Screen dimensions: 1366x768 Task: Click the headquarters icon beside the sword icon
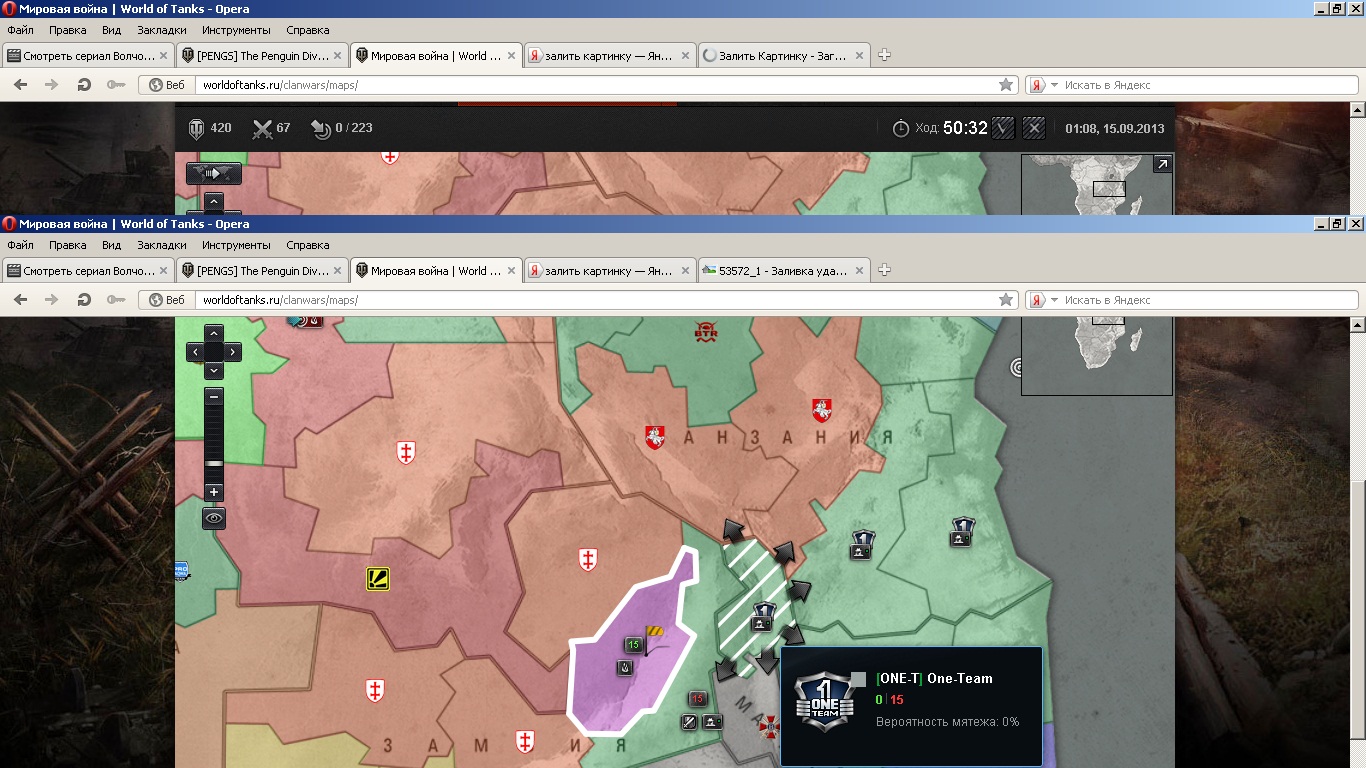[712, 722]
